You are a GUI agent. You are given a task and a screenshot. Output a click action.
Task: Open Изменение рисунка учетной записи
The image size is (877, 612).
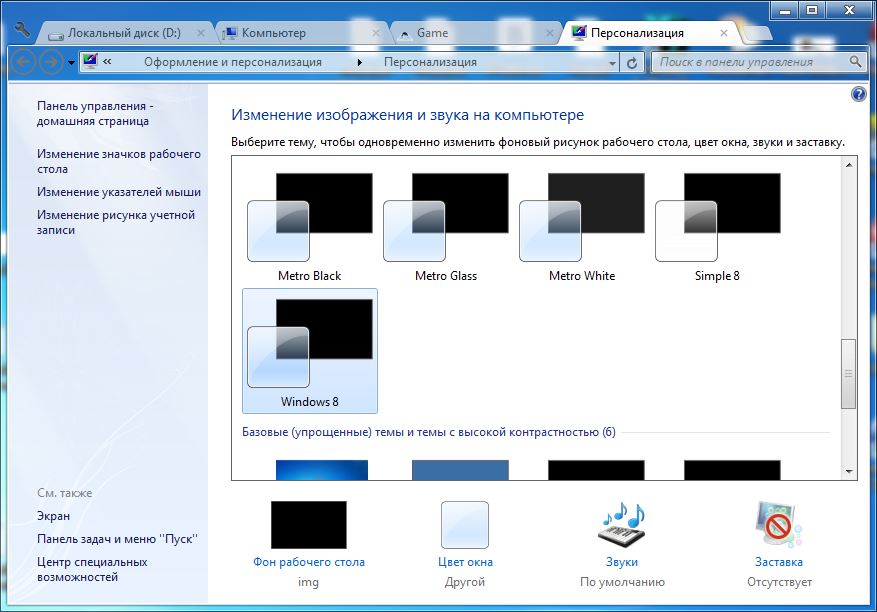pos(116,222)
